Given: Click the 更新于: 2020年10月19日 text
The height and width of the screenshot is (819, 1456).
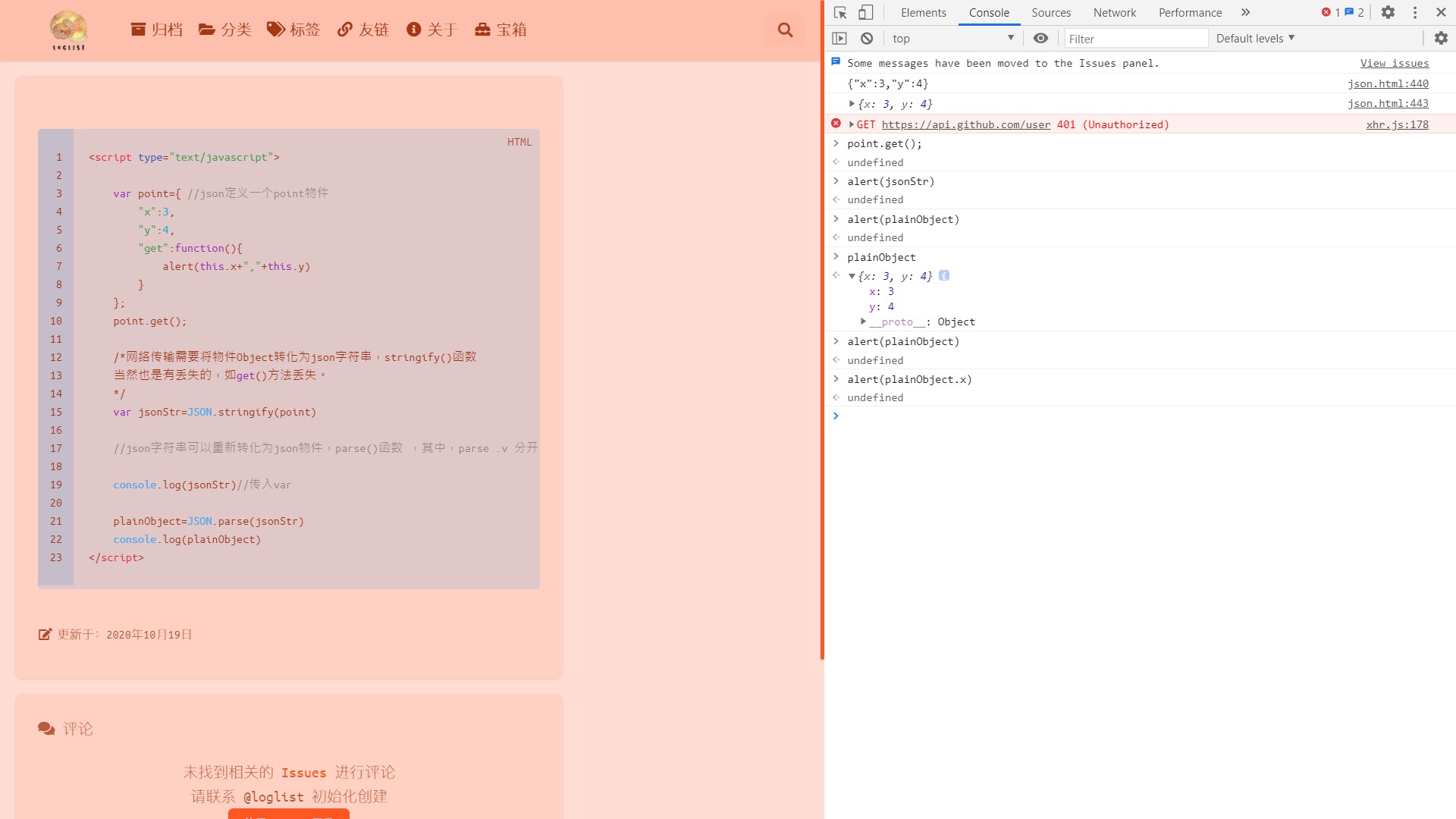Looking at the screenshot, I should [x=125, y=634].
